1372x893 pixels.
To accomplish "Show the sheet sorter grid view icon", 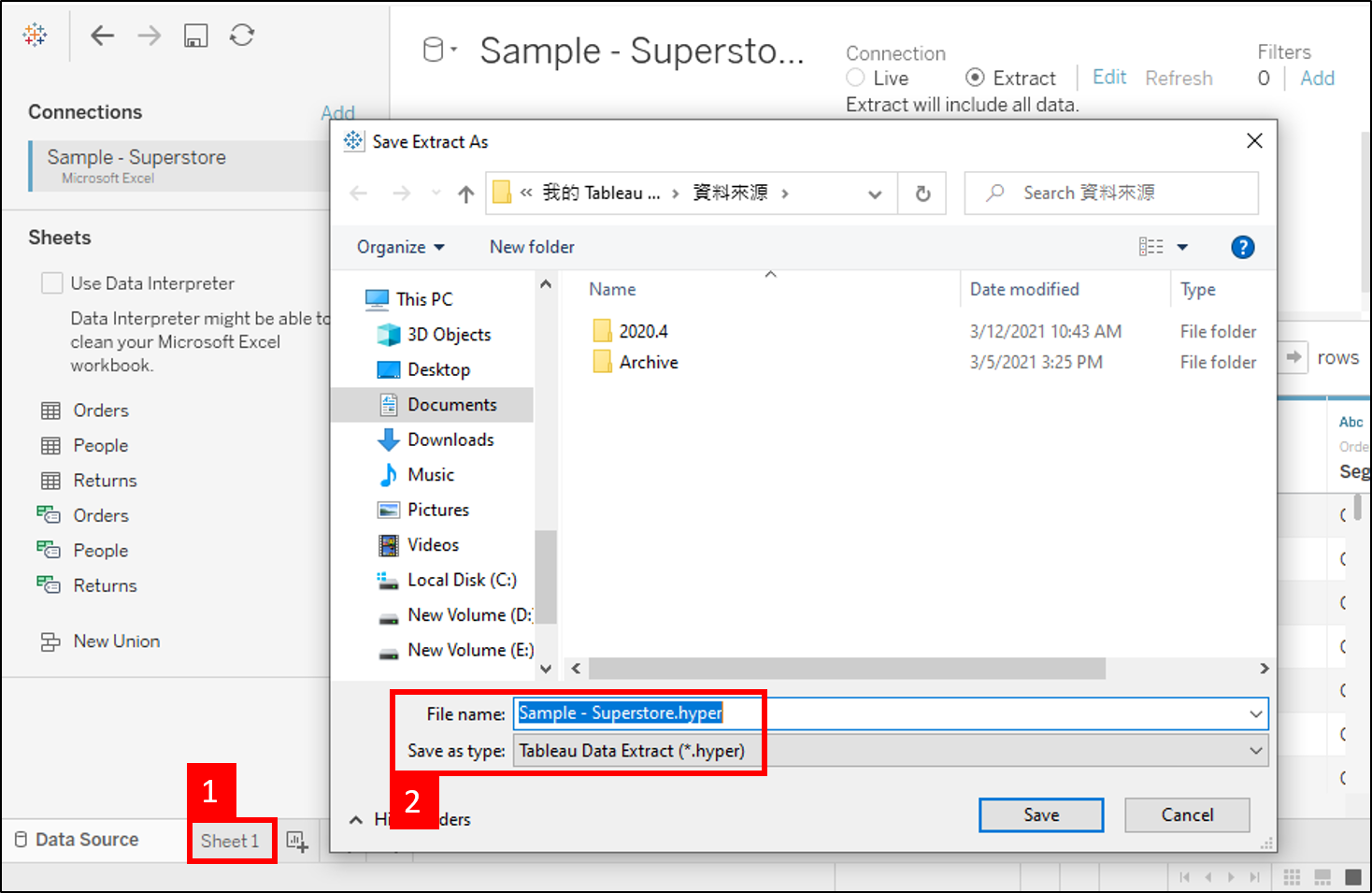I will pyautogui.click(x=1292, y=877).
